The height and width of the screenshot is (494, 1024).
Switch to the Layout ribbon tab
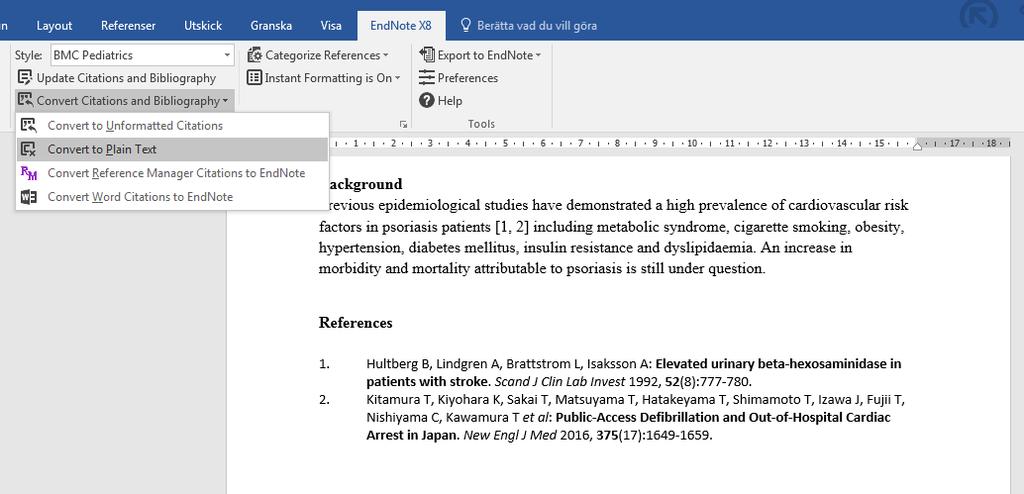[x=54, y=25]
